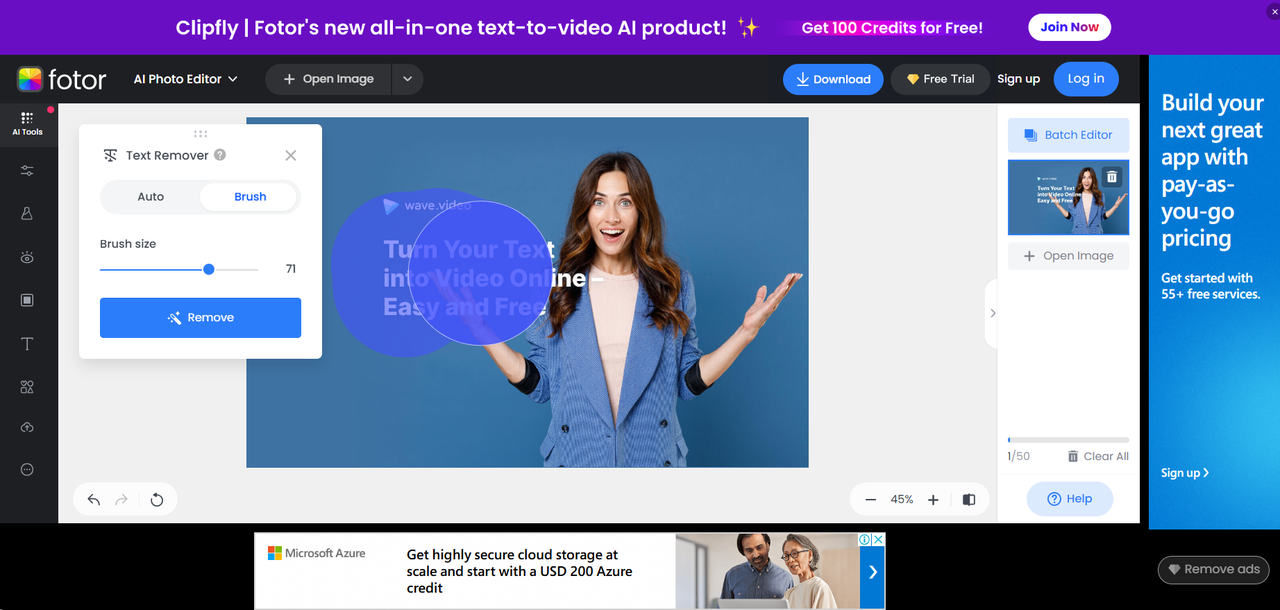Open the cloud Uploads icon in sidebar
1280x610 pixels.
pos(27,427)
